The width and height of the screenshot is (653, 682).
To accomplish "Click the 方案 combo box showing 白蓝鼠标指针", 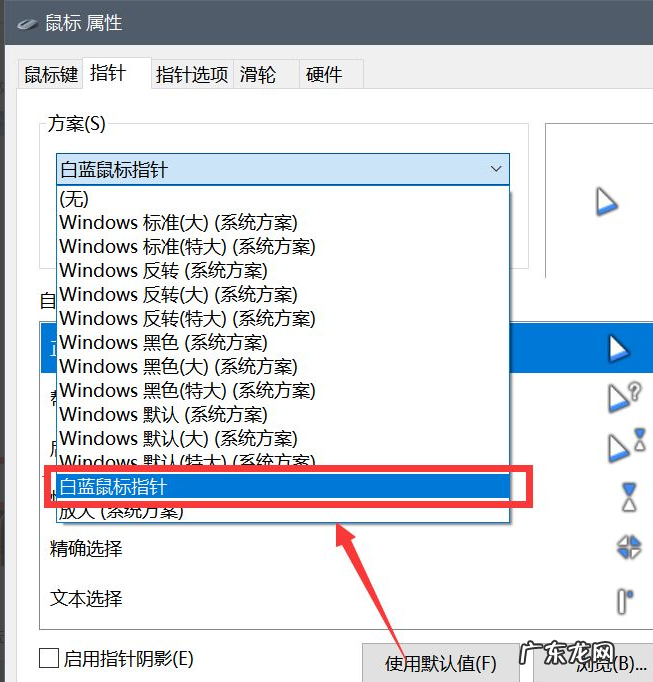I will click(283, 169).
